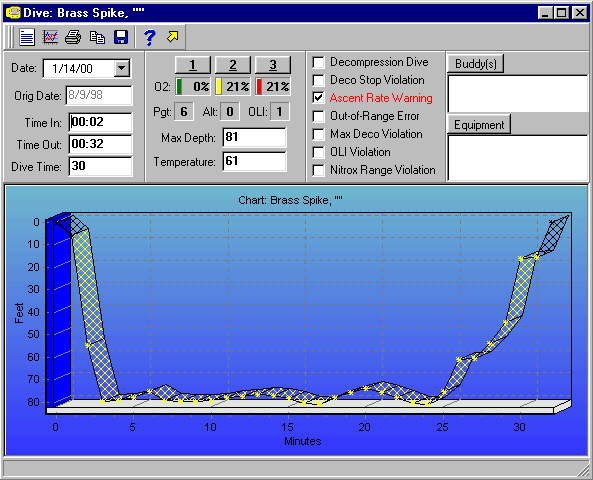Toggle the Nitrox Range Violation checkbox
The height and width of the screenshot is (480, 593).
tap(318, 170)
